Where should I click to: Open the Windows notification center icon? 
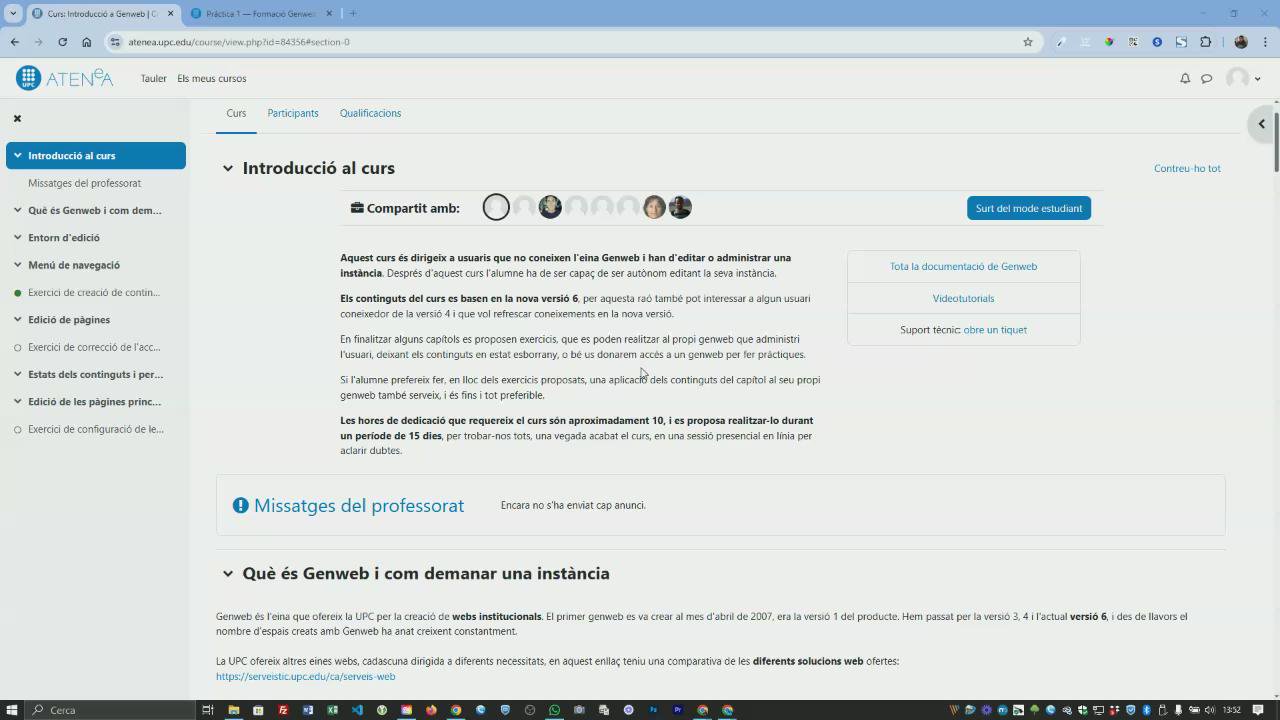tap(1258, 710)
